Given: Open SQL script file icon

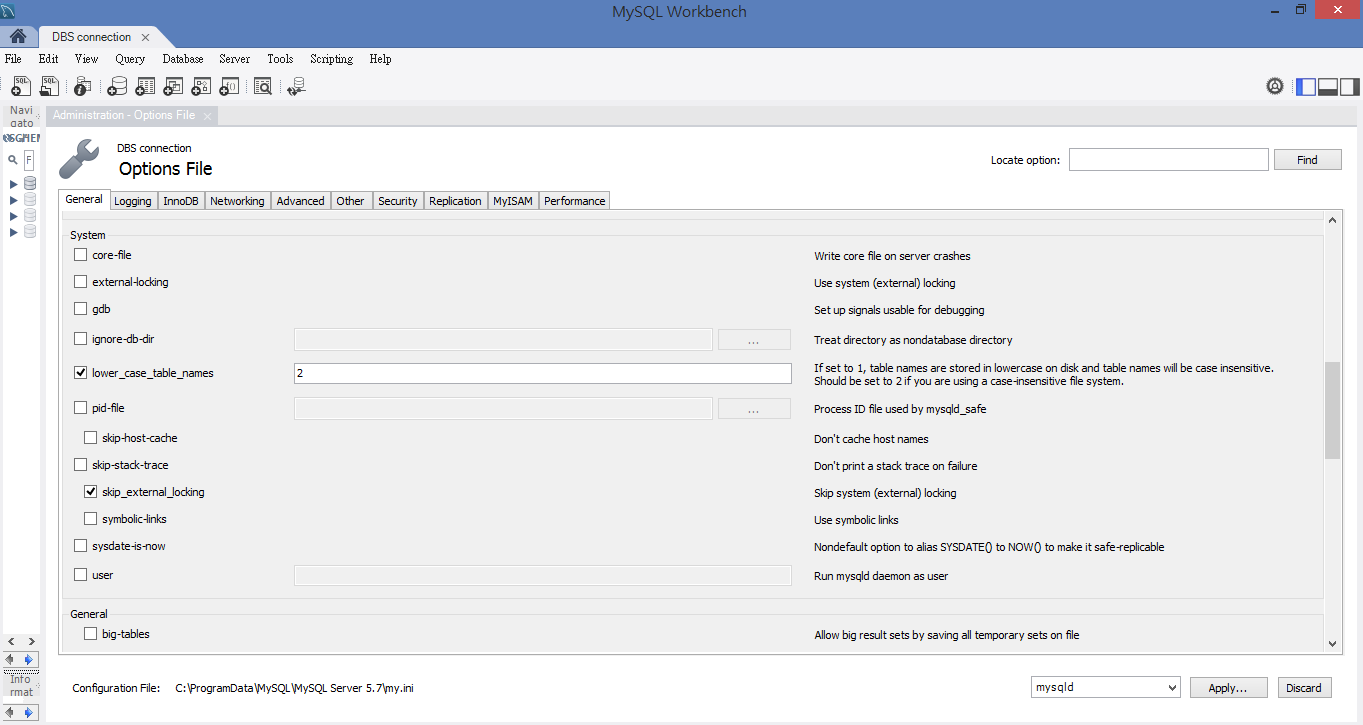Looking at the screenshot, I should 49,87.
